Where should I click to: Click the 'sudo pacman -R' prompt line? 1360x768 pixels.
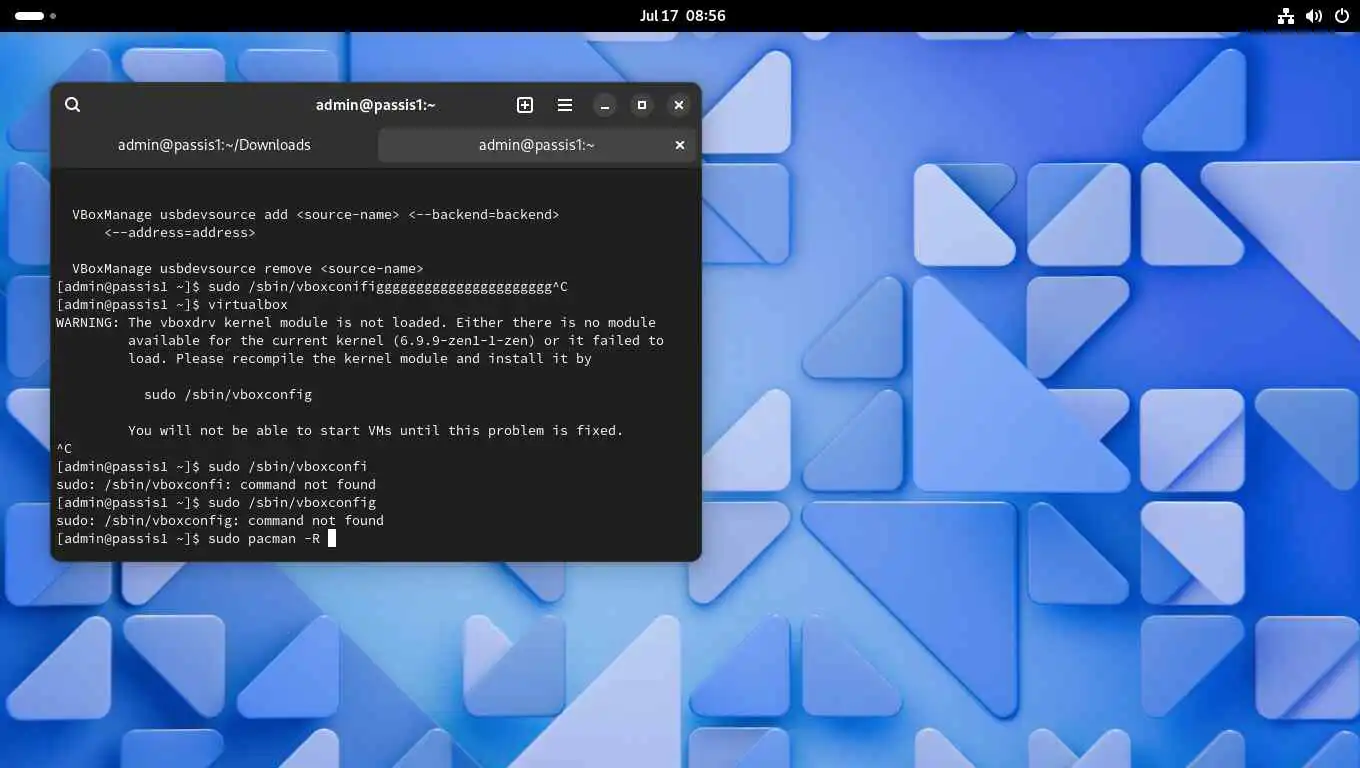[x=196, y=539]
